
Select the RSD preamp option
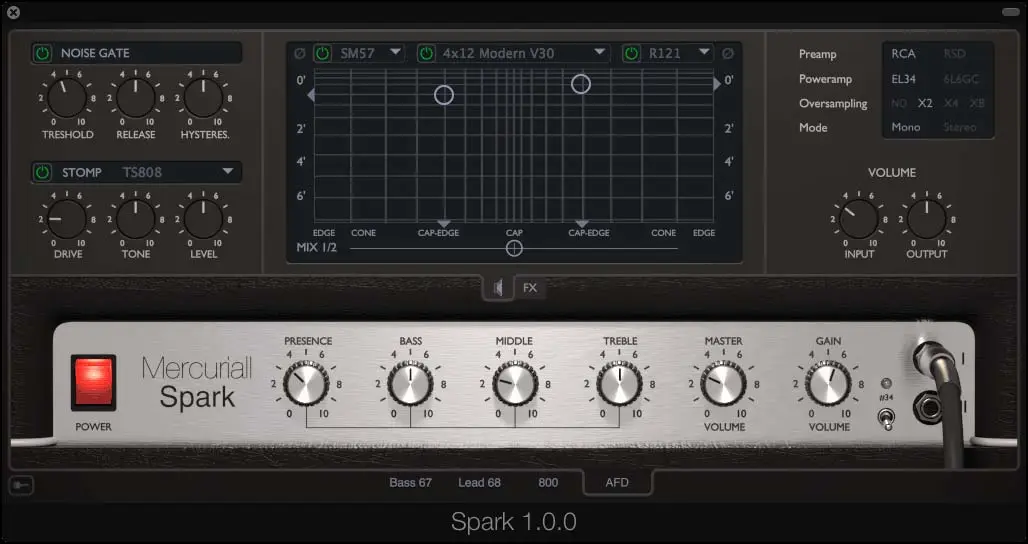955,54
